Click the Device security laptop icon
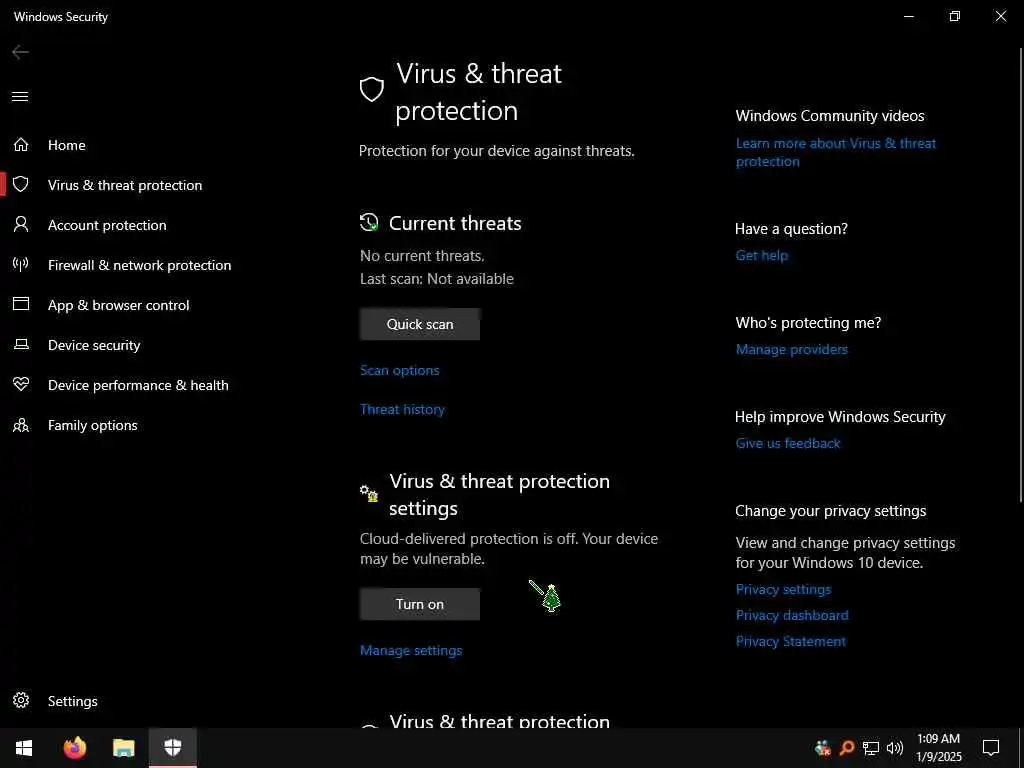Screen dimensions: 1024x768 [x=21, y=344]
